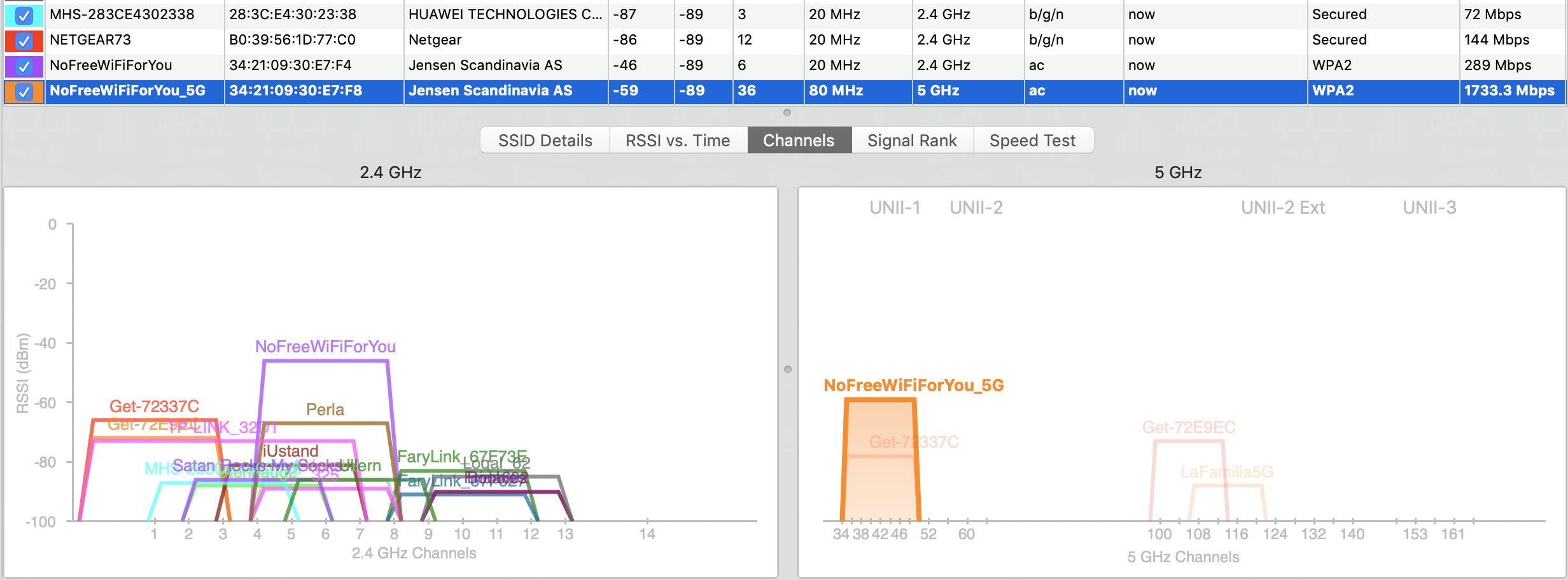This screenshot has width=1568, height=580.
Task: Click BSSID 34:21:09:30:E7:F4
Action: click(x=290, y=65)
